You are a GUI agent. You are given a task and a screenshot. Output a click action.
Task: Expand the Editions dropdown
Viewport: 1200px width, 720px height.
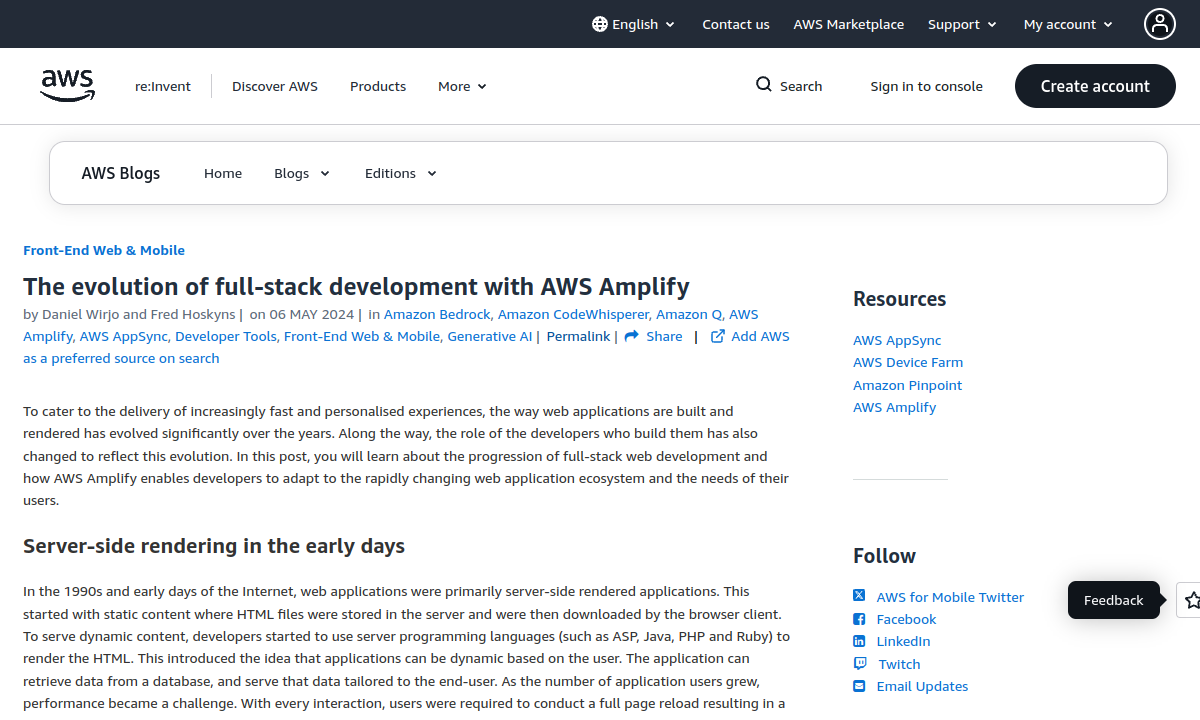pyautogui.click(x=401, y=173)
